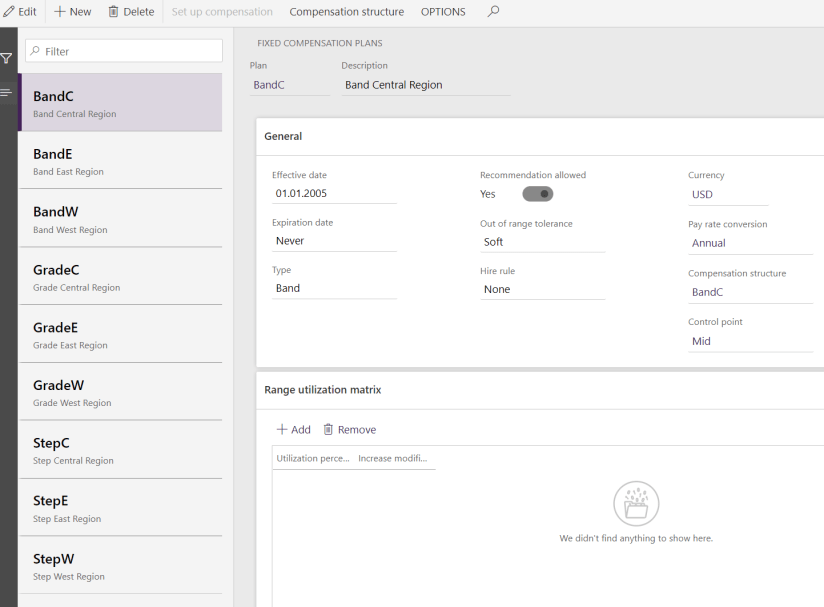Open the Pay rate conversion dropdown

click(x=749, y=243)
